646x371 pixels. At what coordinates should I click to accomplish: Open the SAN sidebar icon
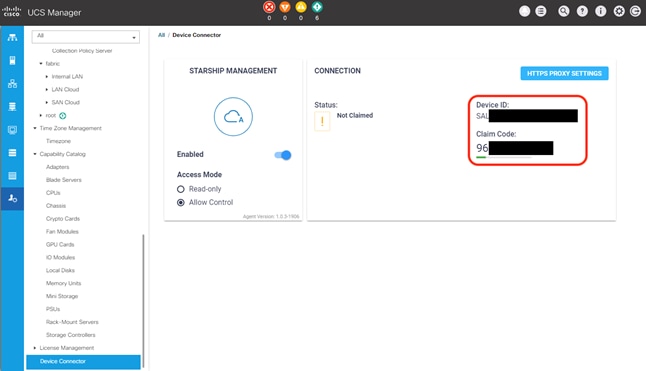(x=12, y=107)
